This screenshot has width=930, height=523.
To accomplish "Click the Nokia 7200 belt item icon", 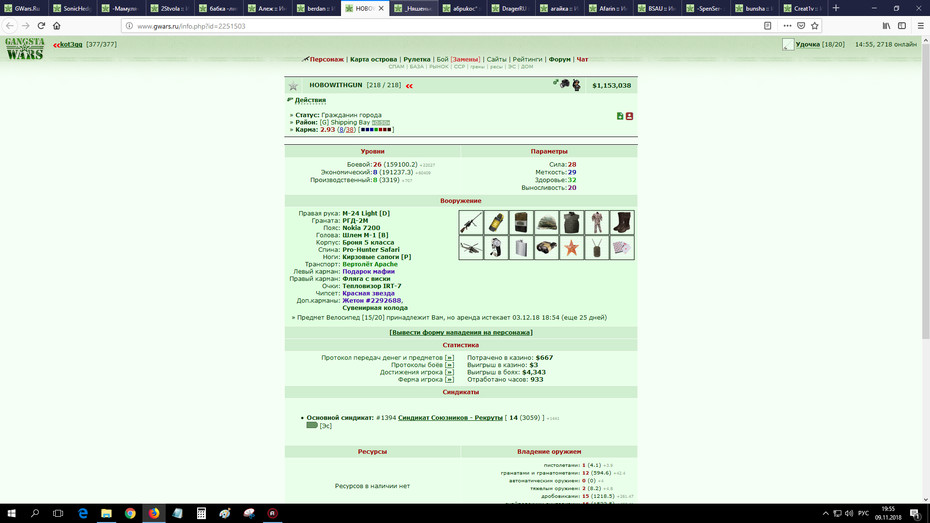I will click(521, 222).
